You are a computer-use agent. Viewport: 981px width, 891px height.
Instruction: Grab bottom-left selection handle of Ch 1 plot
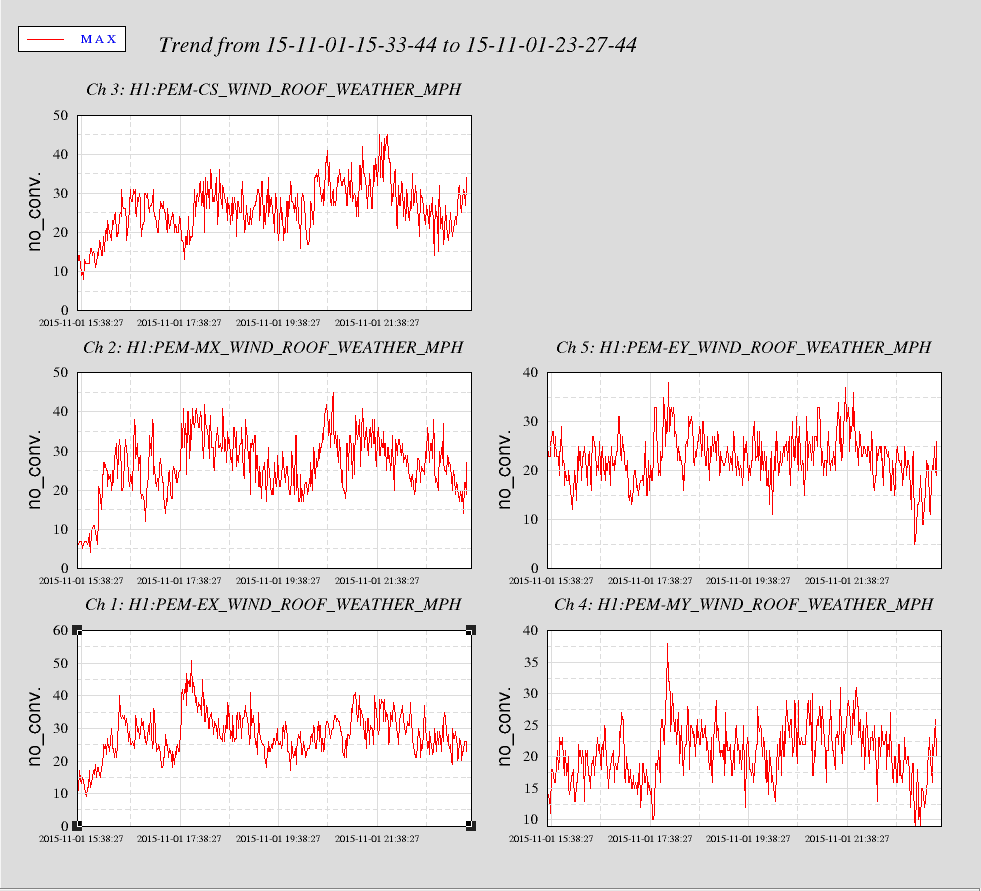(78, 826)
